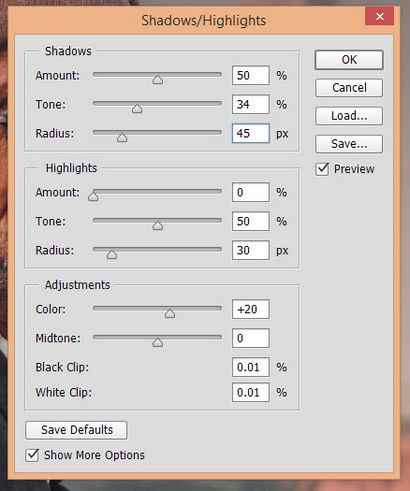This screenshot has height=491, width=410.
Task: Select the Black Clip percentage field
Action: 251,367
